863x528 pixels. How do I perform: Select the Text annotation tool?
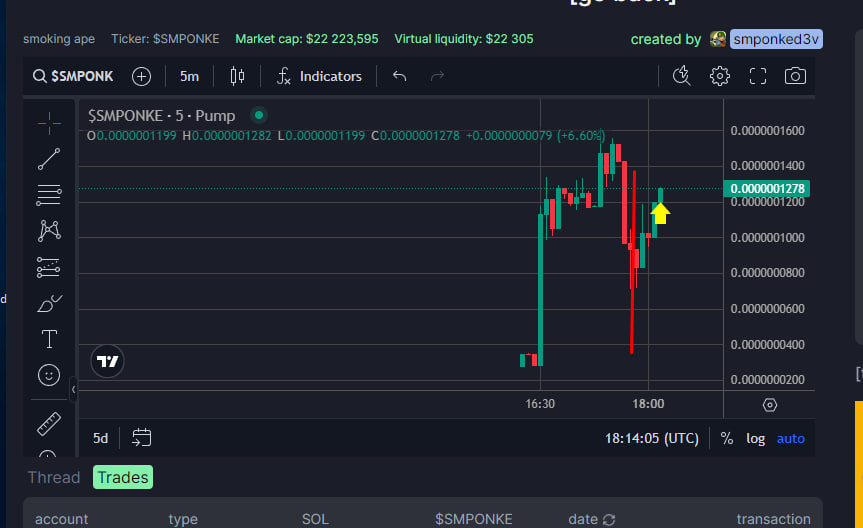[49, 339]
